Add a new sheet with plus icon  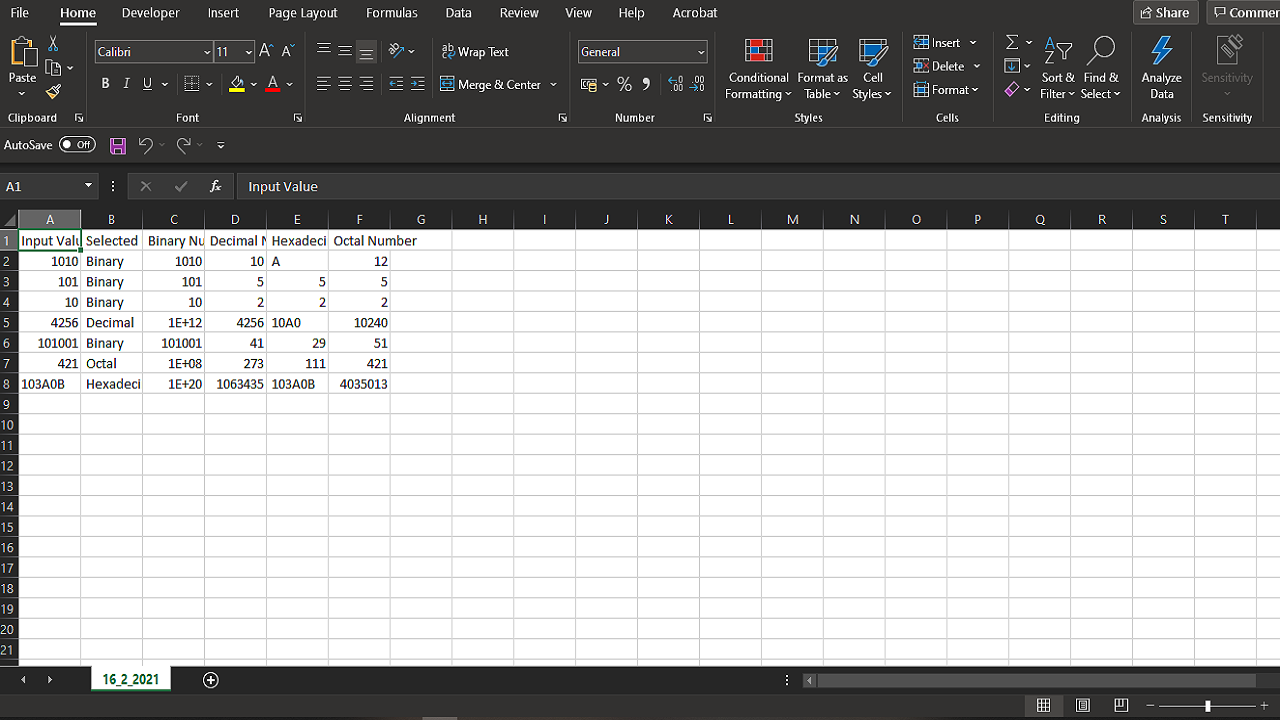point(210,680)
